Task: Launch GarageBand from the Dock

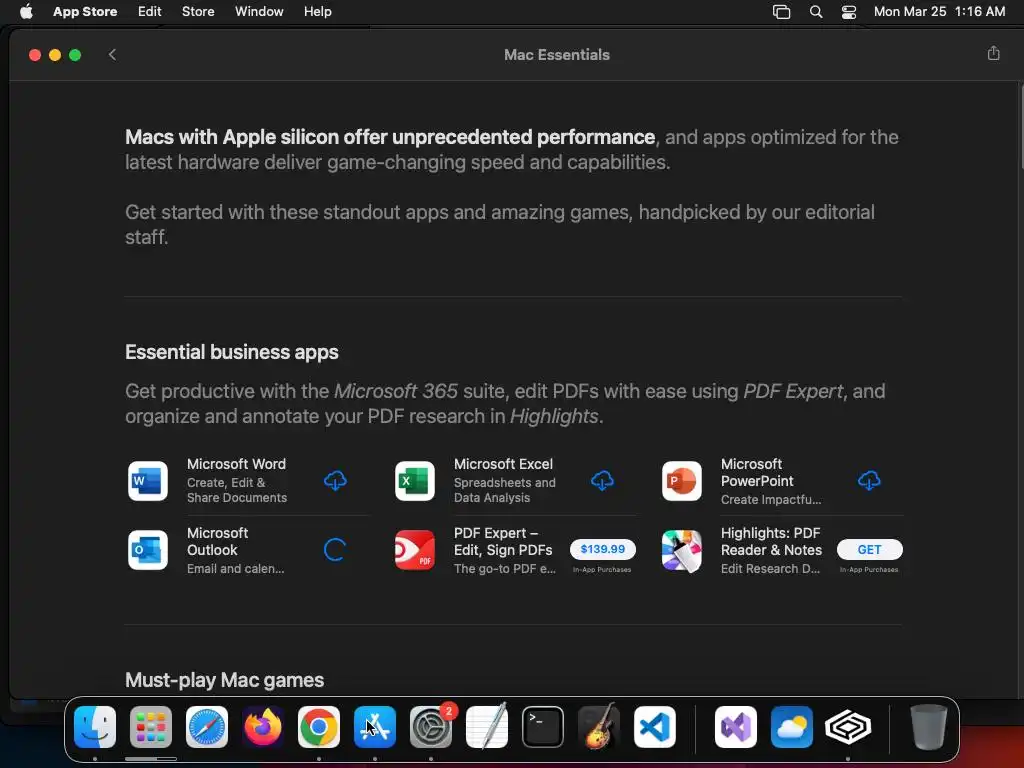Action: [599, 727]
